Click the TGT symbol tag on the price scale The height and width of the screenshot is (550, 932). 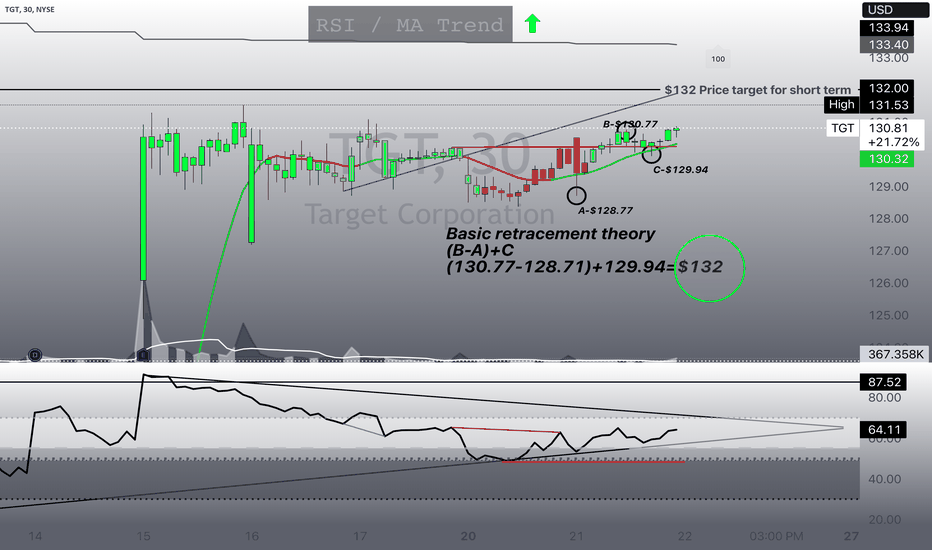842,128
